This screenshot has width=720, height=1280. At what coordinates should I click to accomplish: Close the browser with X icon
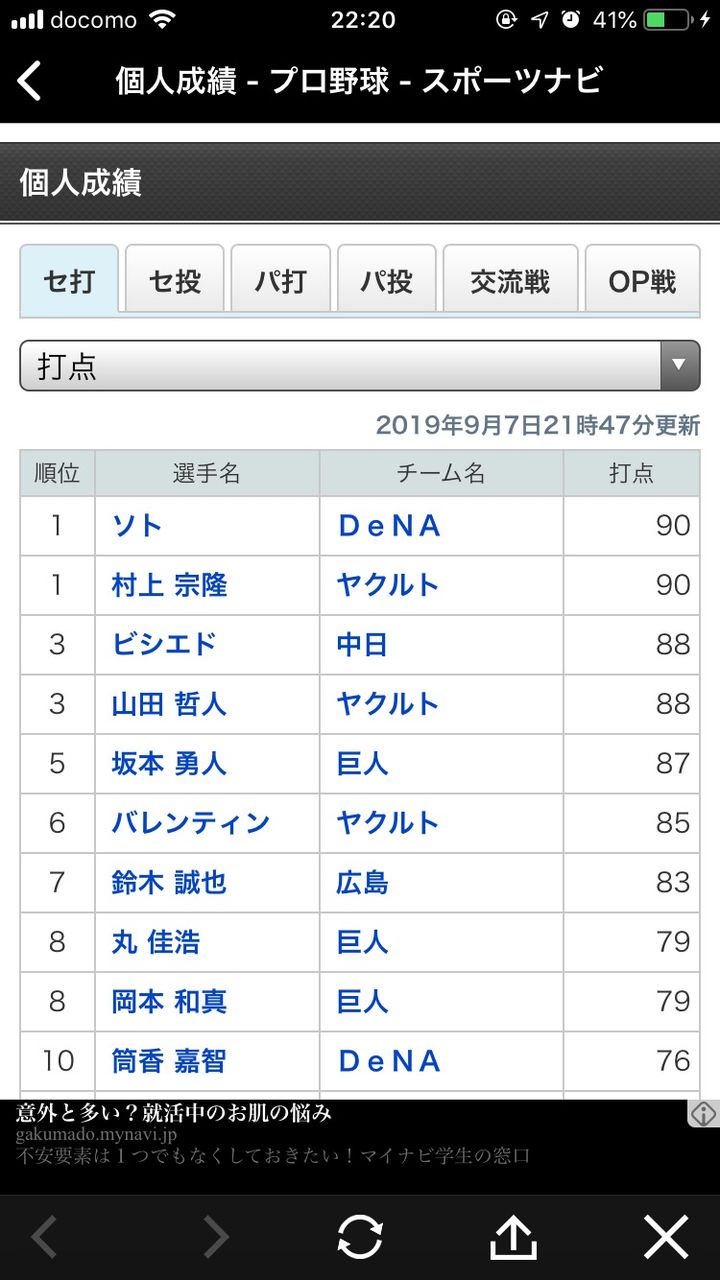pos(666,1238)
